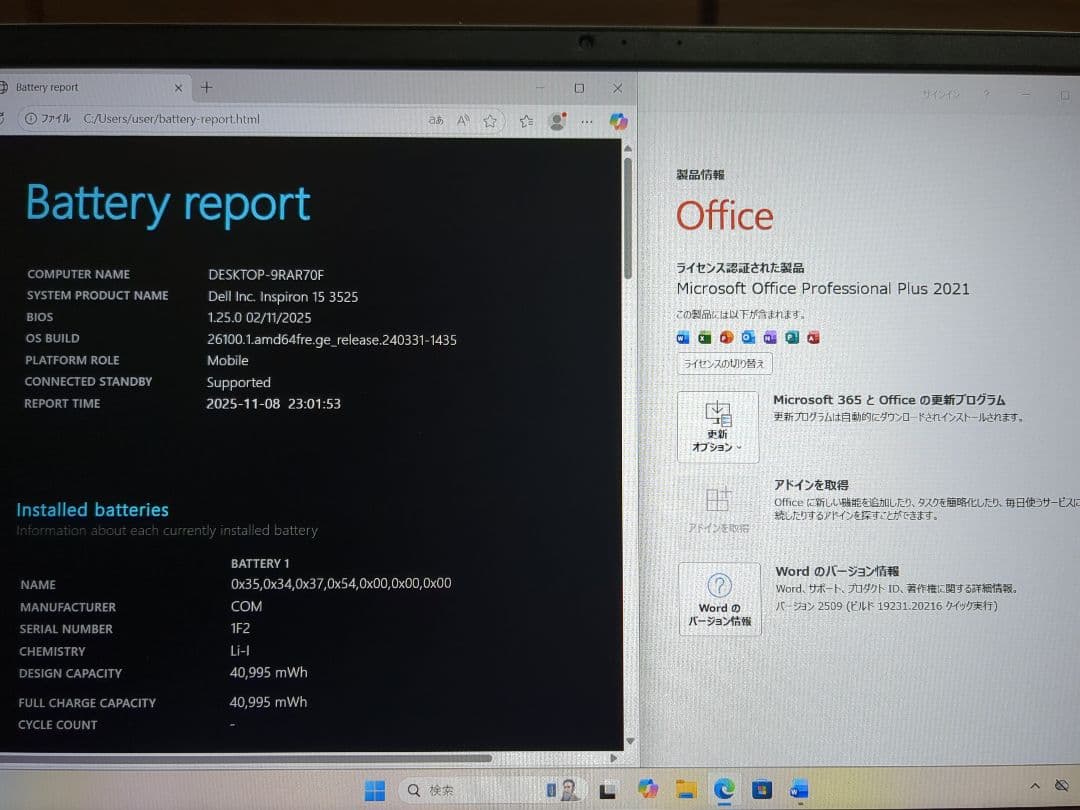The height and width of the screenshot is (810, 1080).
Task: Select the Excel icon in included products
Action: (x=703, y=337)
